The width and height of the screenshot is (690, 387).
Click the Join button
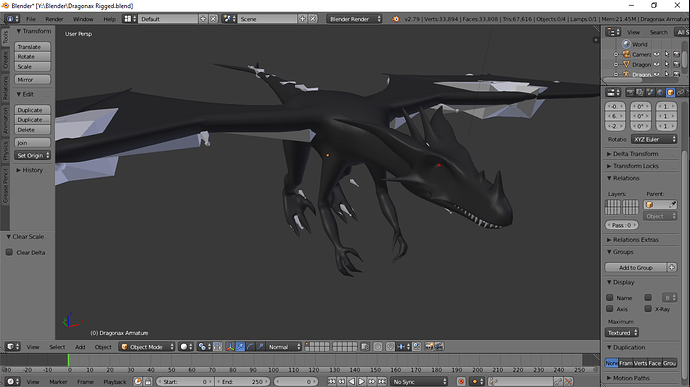tap(33, 143)
